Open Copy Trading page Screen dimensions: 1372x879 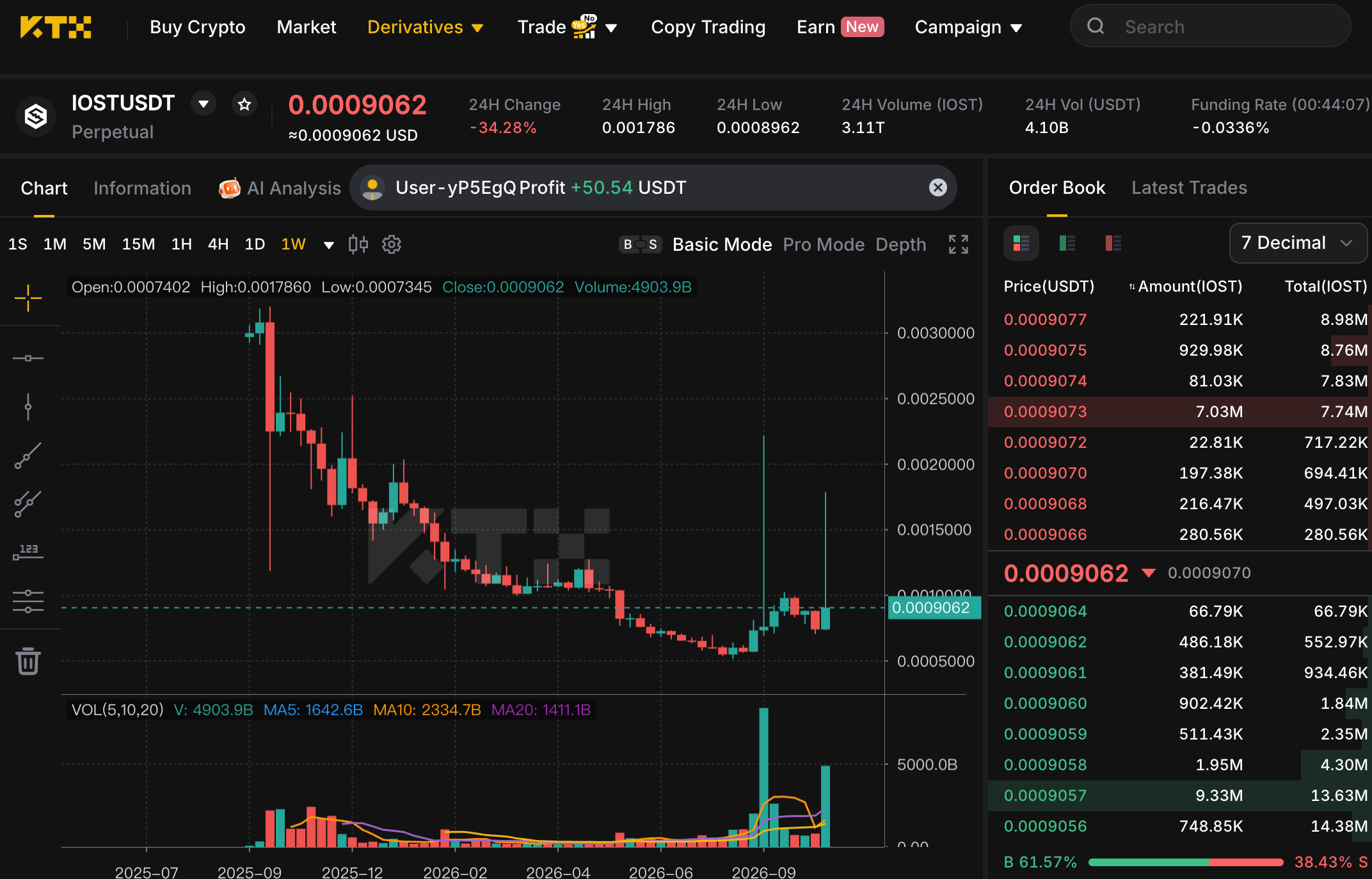[x=708, y=27]
